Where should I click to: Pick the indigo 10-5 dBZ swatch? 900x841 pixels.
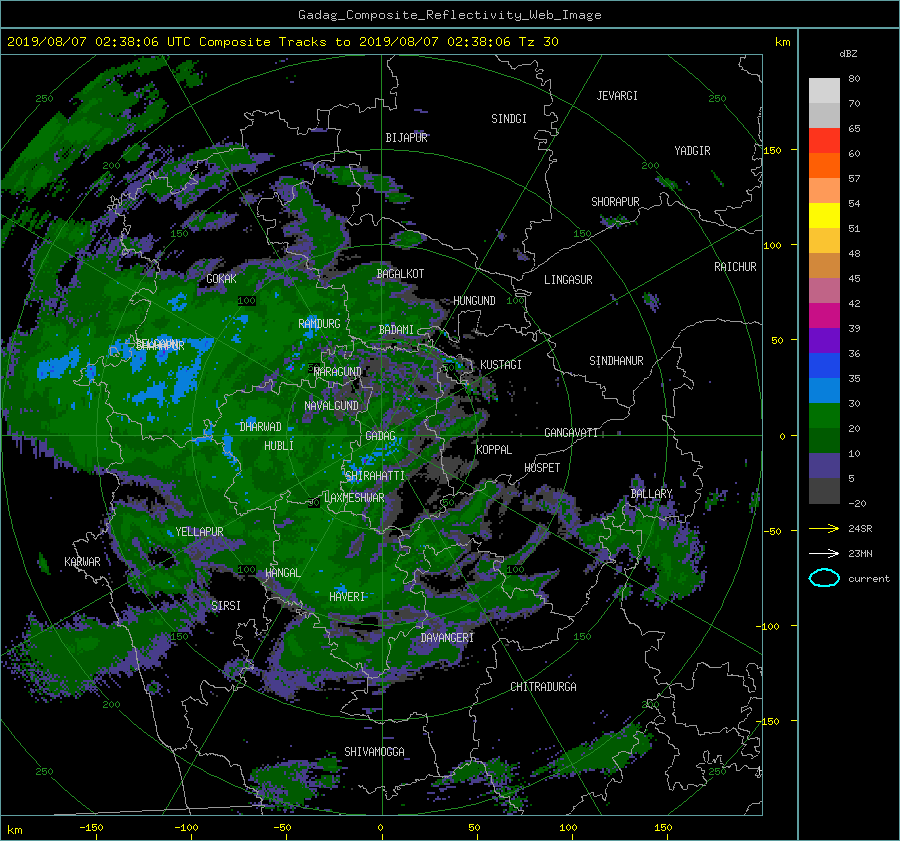[824, 466]
